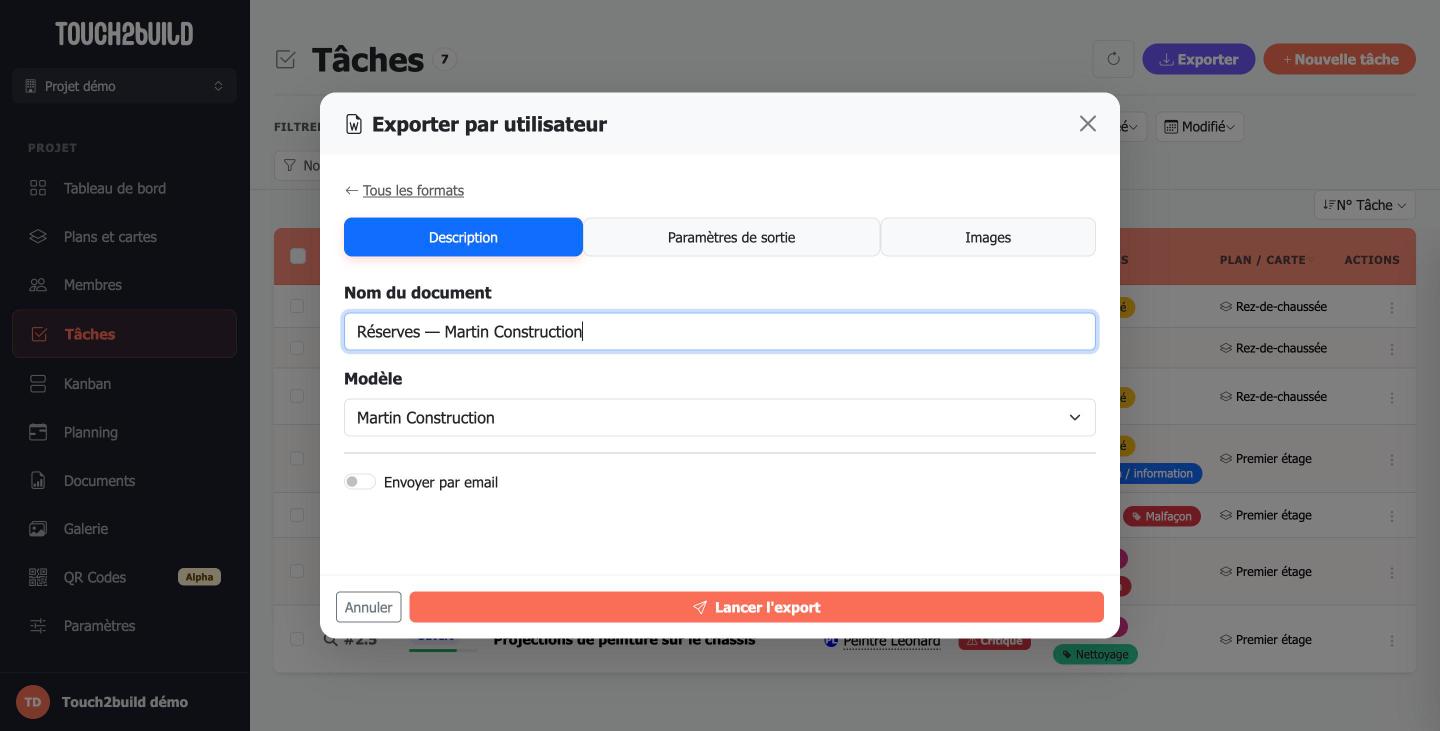This screenshot has width=1440, height=731.
Task: Click the Touch2build logo
Action: (x=124, y=34)
